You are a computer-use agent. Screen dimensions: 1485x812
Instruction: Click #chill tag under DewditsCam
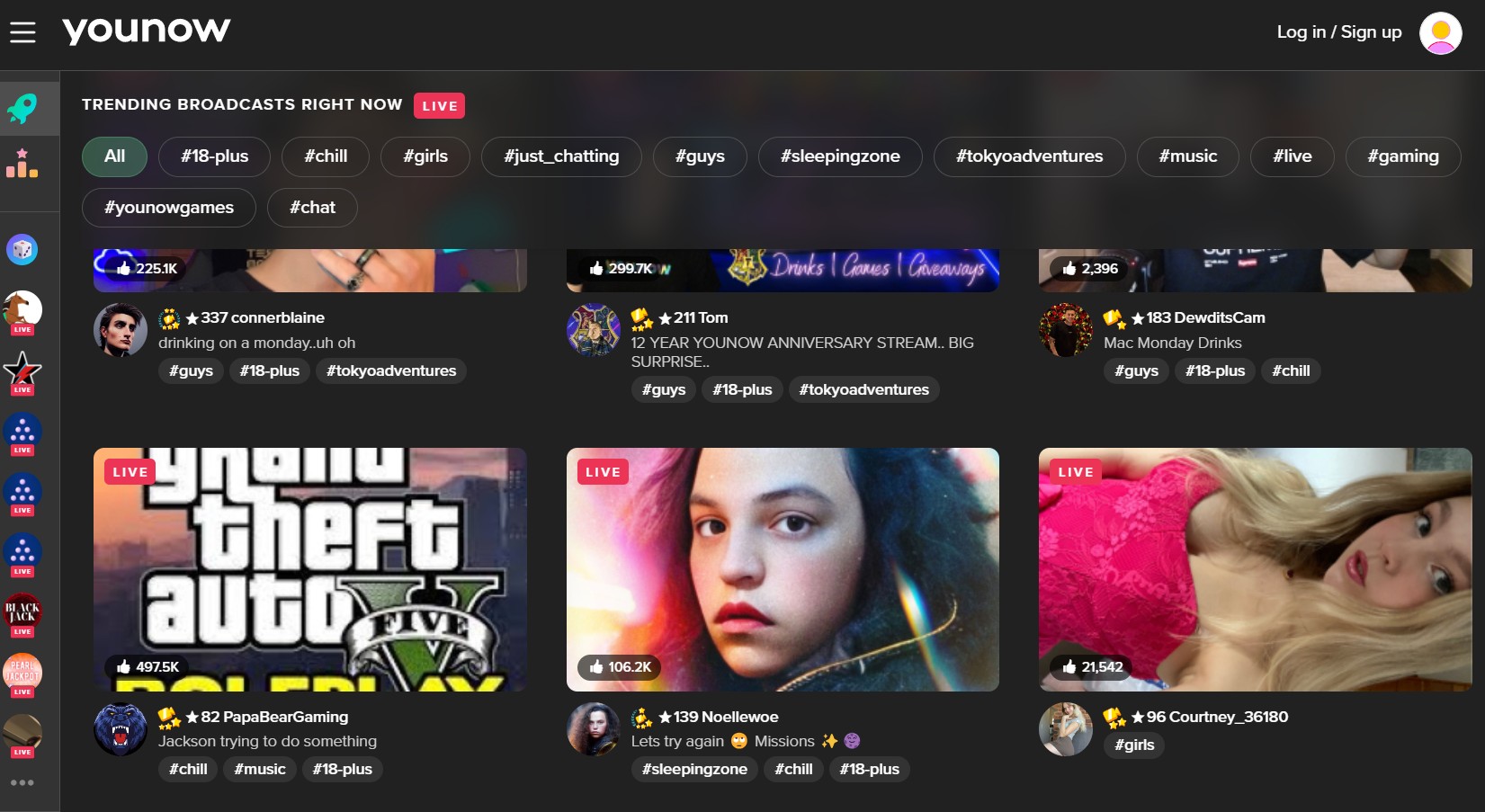point(1291,370)
